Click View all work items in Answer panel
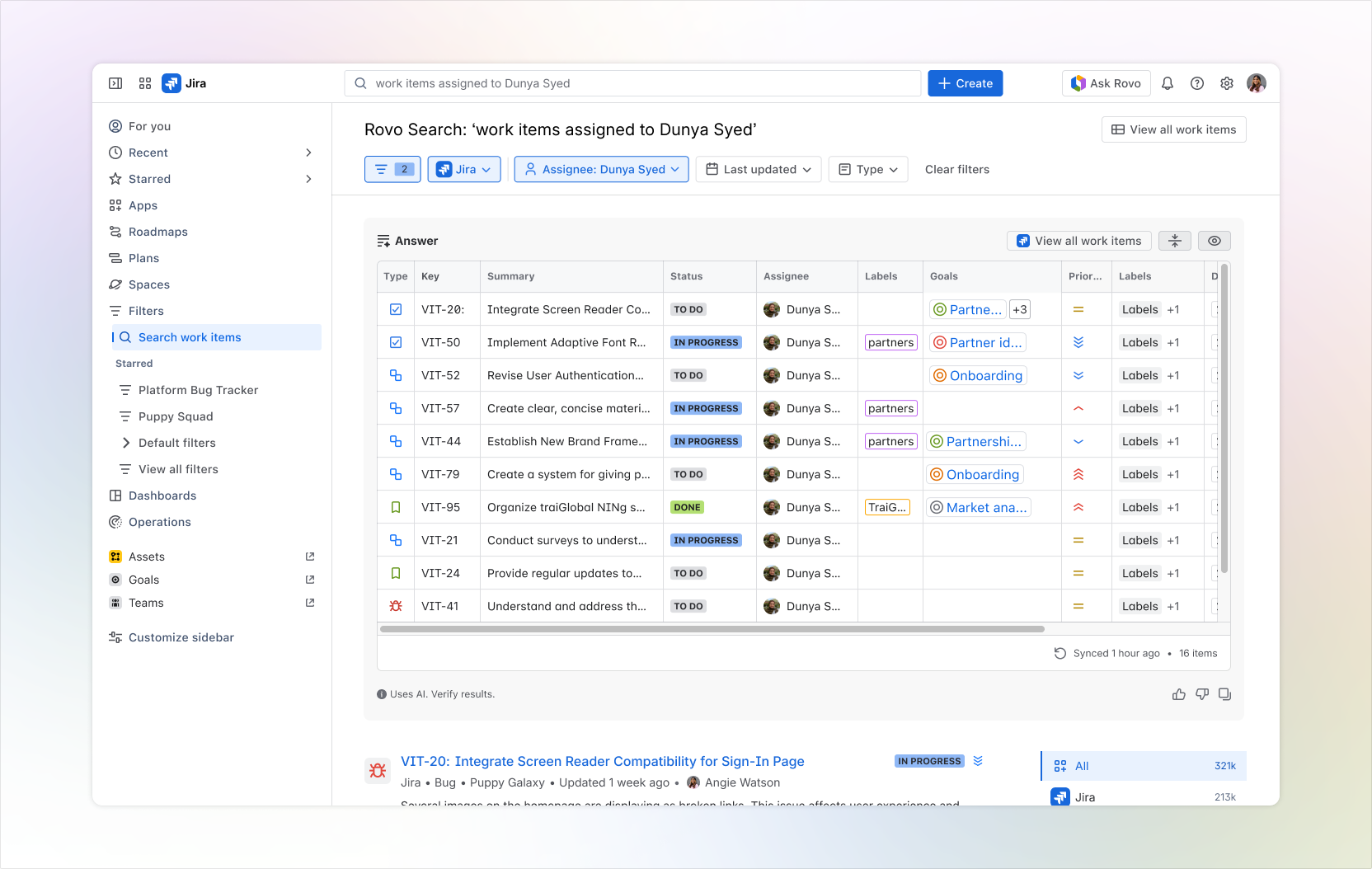The image size is (1372, 869). click(x=1079, y=241)
